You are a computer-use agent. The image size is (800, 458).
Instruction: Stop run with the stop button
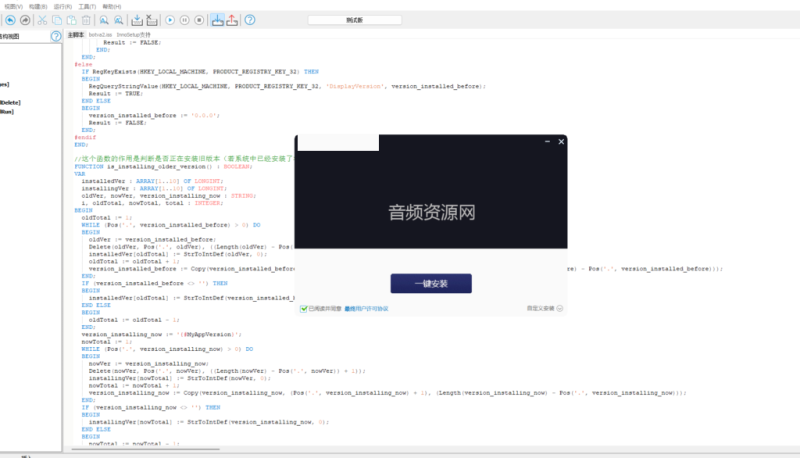pyautogui.click(x=199, y=20)
